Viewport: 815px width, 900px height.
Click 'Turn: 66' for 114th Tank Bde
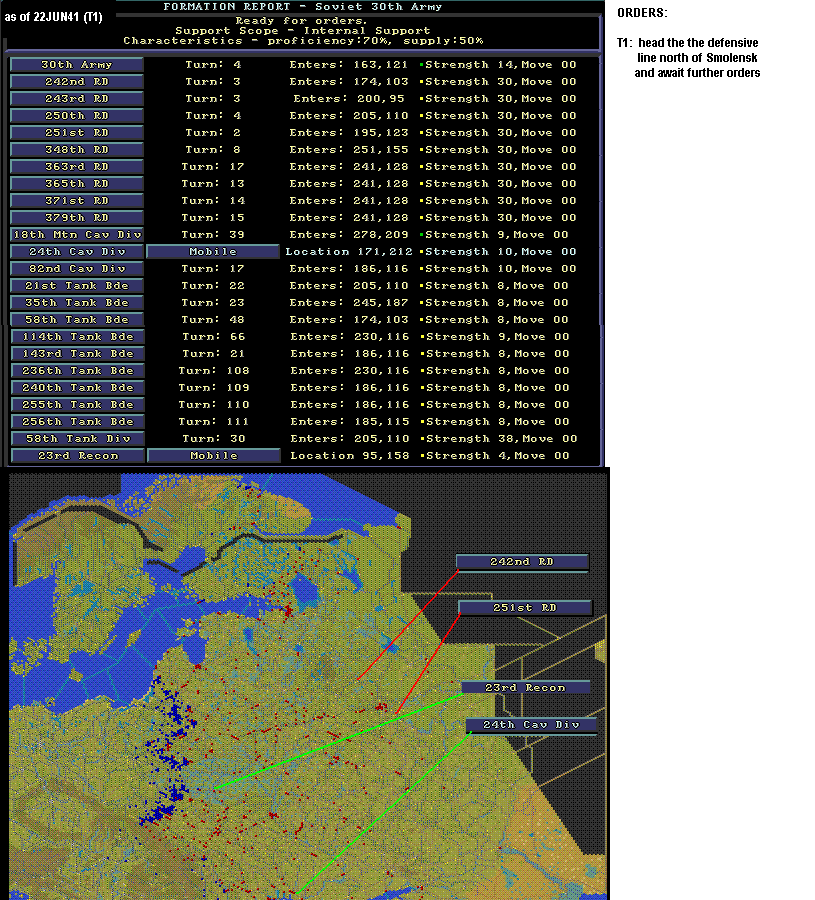click(214, 337)
